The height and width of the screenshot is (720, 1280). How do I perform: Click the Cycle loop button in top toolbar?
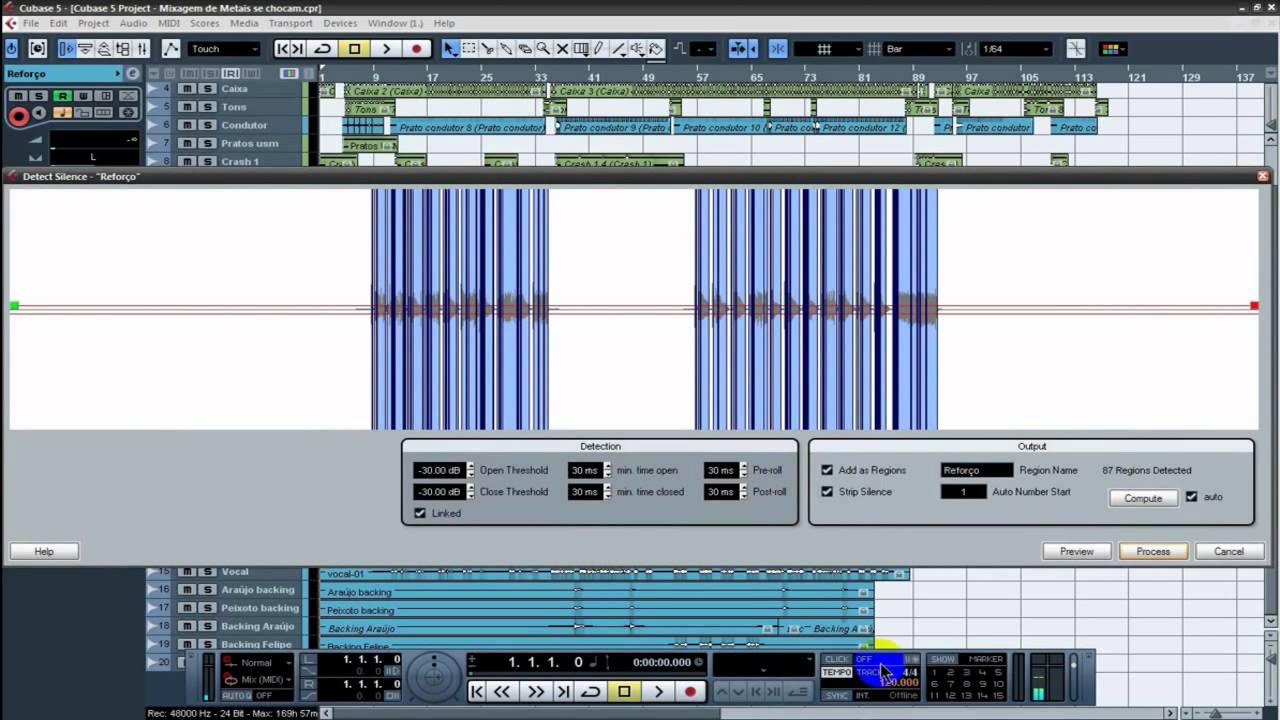click(322, 48)
